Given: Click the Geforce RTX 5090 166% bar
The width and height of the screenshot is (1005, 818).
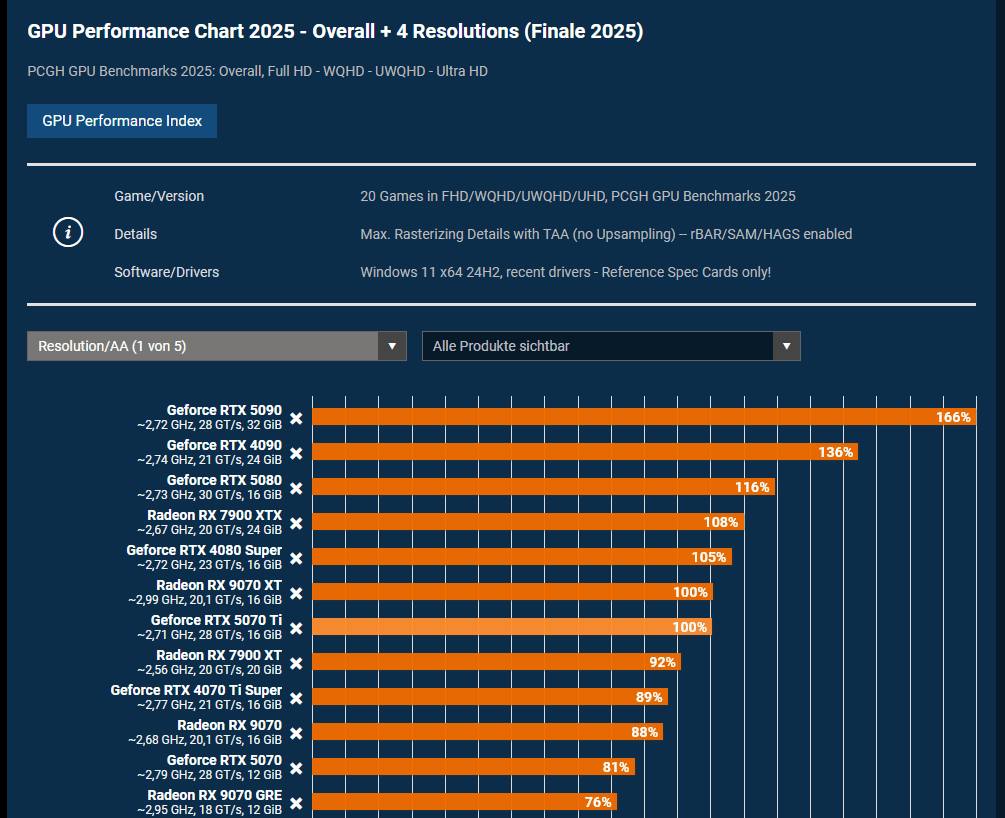Looking at the screenshot, I should (x=644, y=417).
